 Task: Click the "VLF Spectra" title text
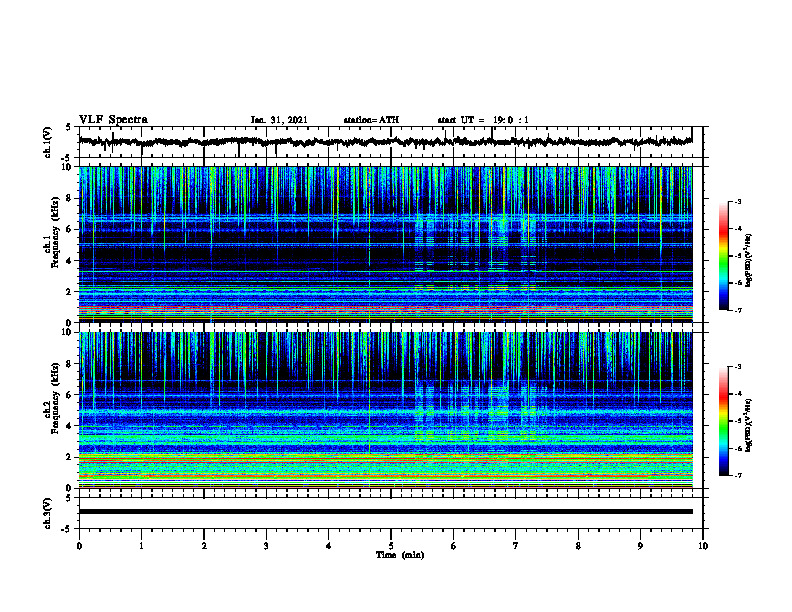tap(113, 120)
